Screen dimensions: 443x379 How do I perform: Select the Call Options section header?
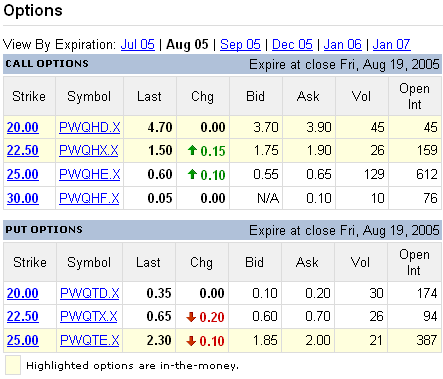[x=47, y=63]
